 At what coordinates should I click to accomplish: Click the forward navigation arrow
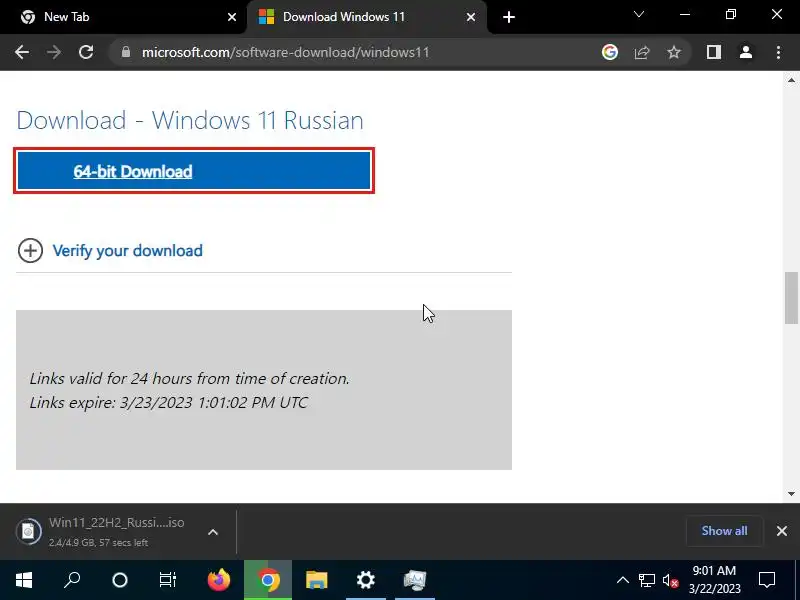tap(54, 52)
